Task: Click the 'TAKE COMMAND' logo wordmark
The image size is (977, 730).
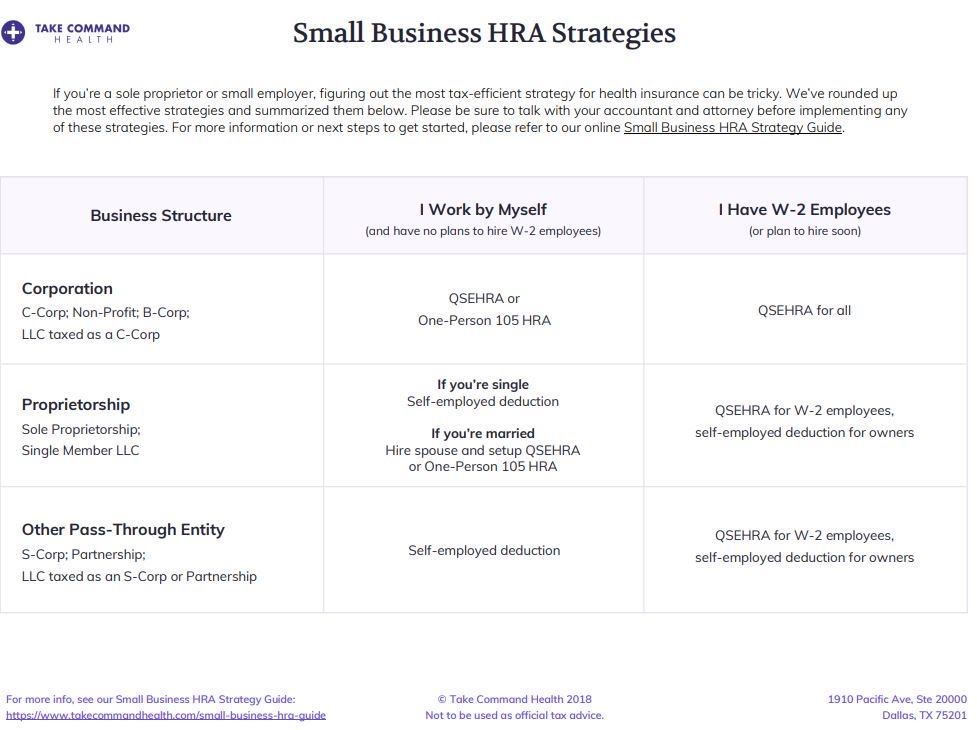Action: click(82, 28)
